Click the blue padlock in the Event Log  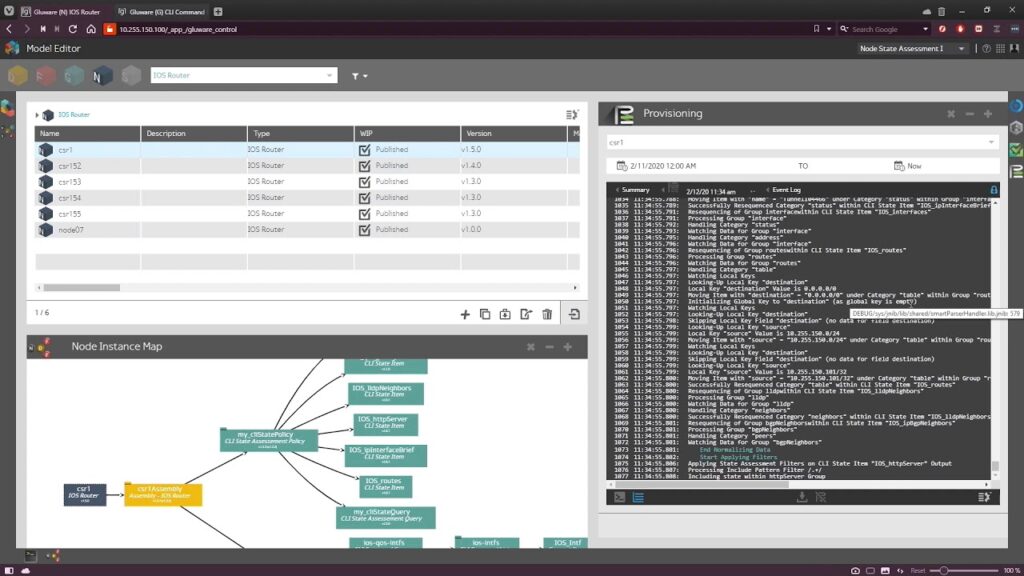[x=994, y=189]
